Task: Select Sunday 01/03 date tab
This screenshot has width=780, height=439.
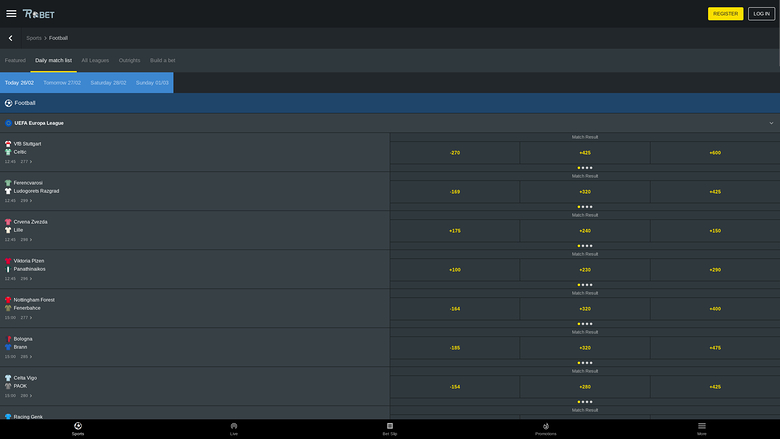Action: pyautogui.click(x=152, y=83)
